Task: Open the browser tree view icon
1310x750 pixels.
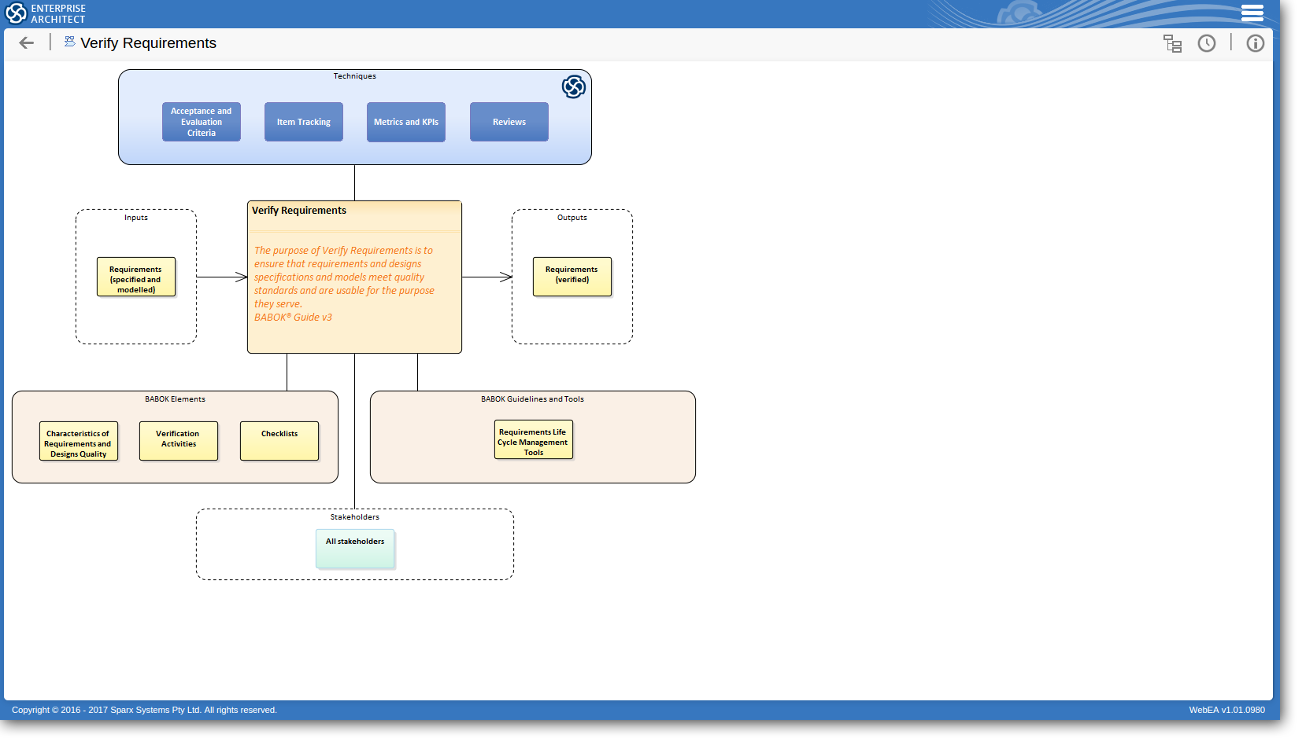Action: (x=1172, y=43)
